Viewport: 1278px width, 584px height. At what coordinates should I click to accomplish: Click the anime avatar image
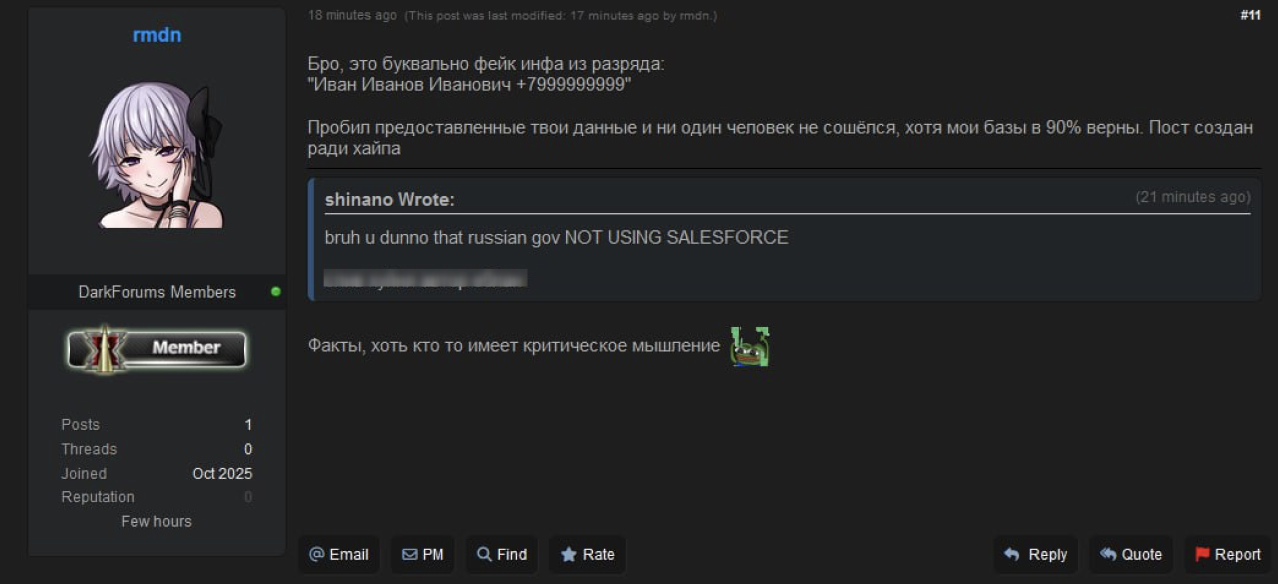pyautogui.click(x=157, y=155)
